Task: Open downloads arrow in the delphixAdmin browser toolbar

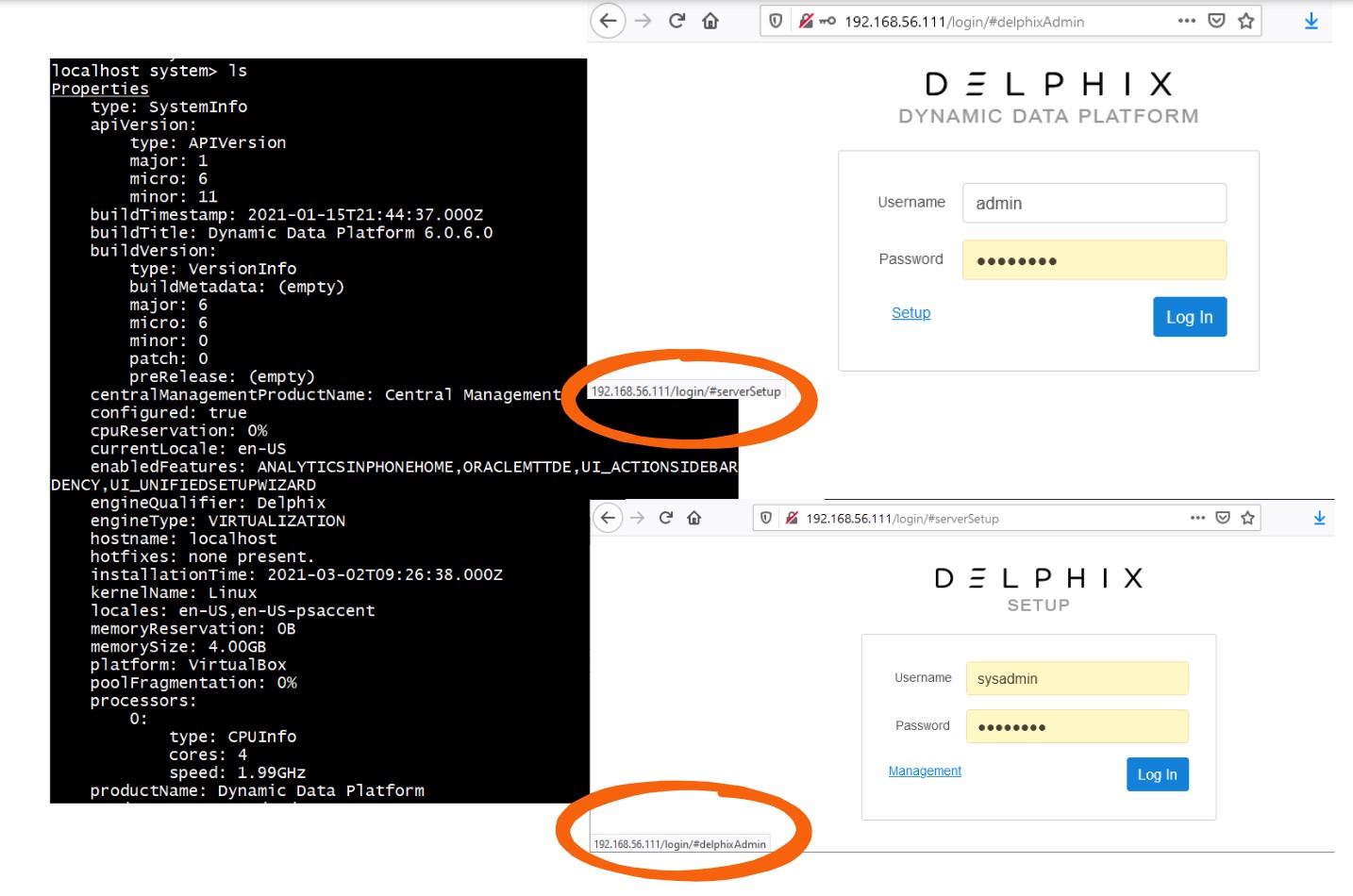Action: 1311,21
